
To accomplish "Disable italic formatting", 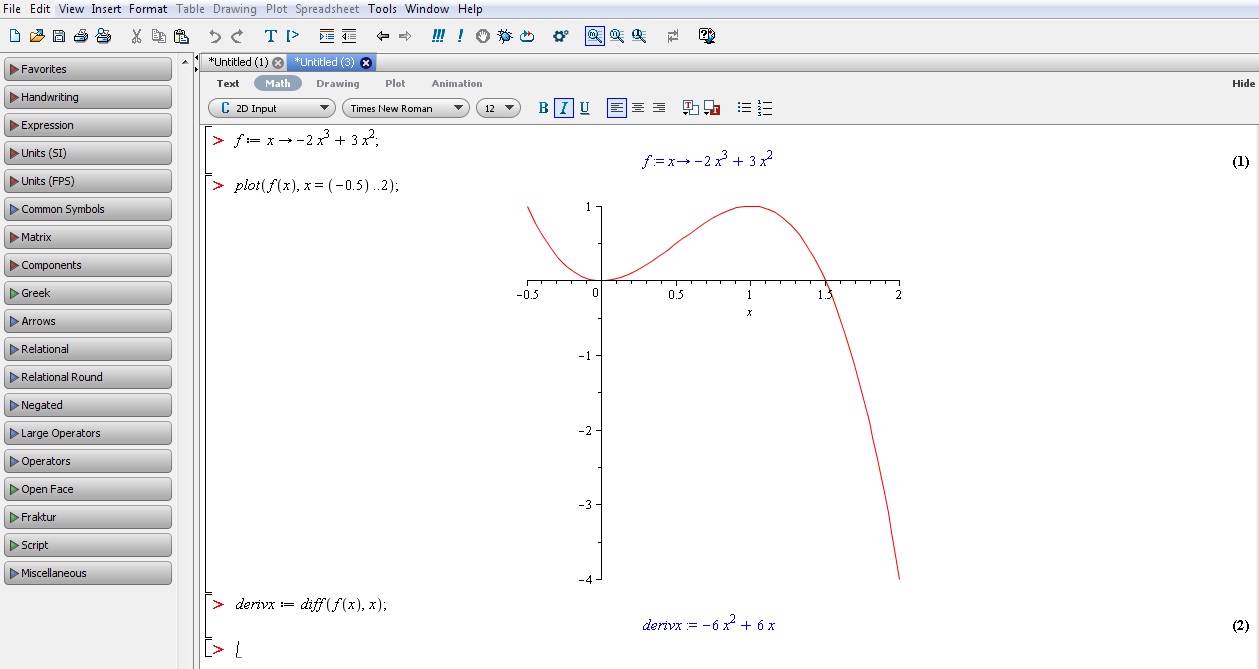I will point(565,107).
